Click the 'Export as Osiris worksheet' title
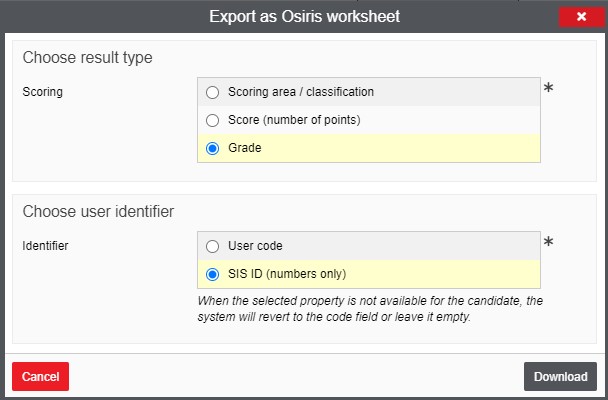 point(304,16)
